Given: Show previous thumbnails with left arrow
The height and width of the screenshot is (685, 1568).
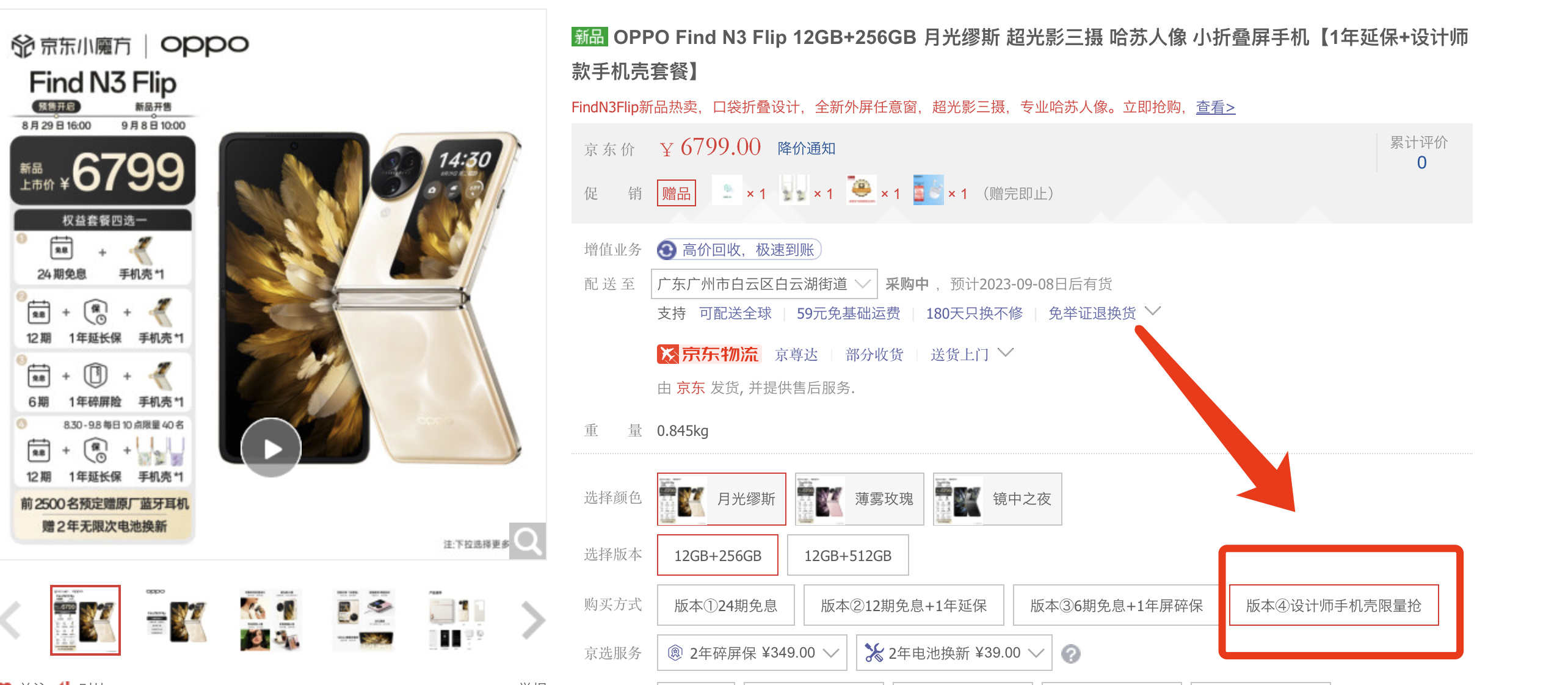Looking at the screenshot, I should tap(11, 620).
